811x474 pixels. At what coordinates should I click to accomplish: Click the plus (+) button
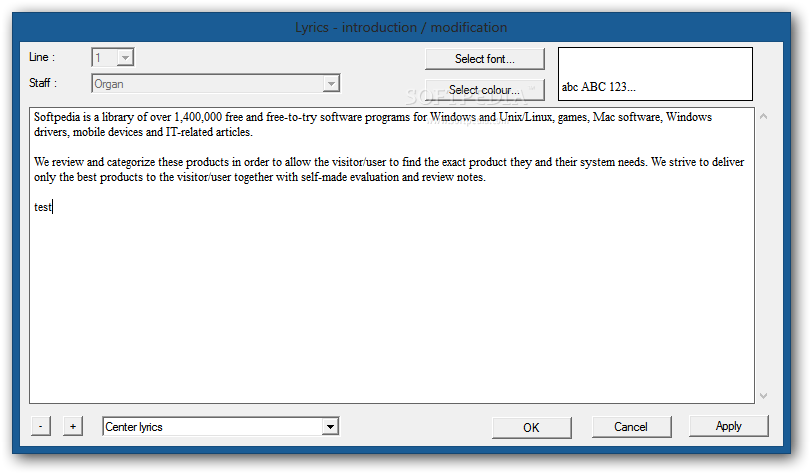(73, 427)
